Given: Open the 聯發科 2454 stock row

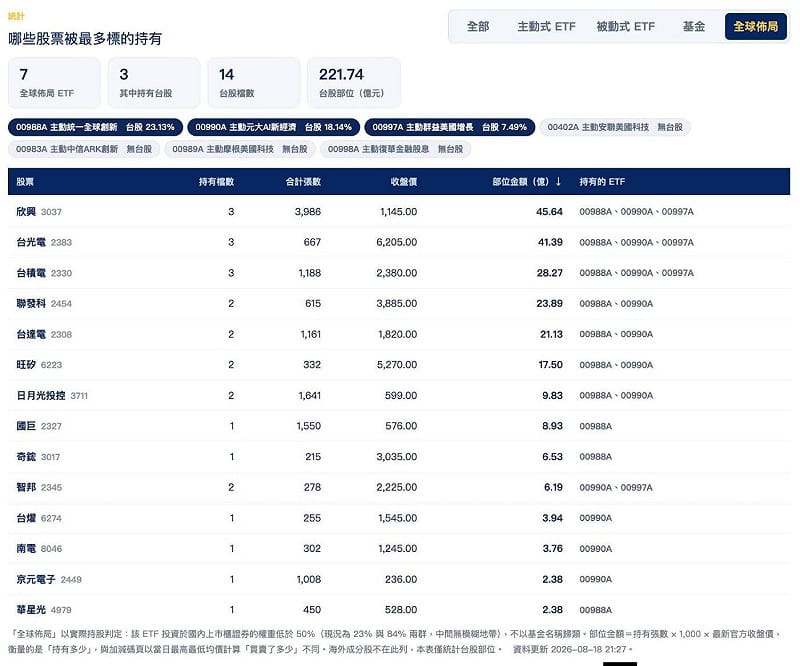Looking at the screenshot, I should 399,304.
